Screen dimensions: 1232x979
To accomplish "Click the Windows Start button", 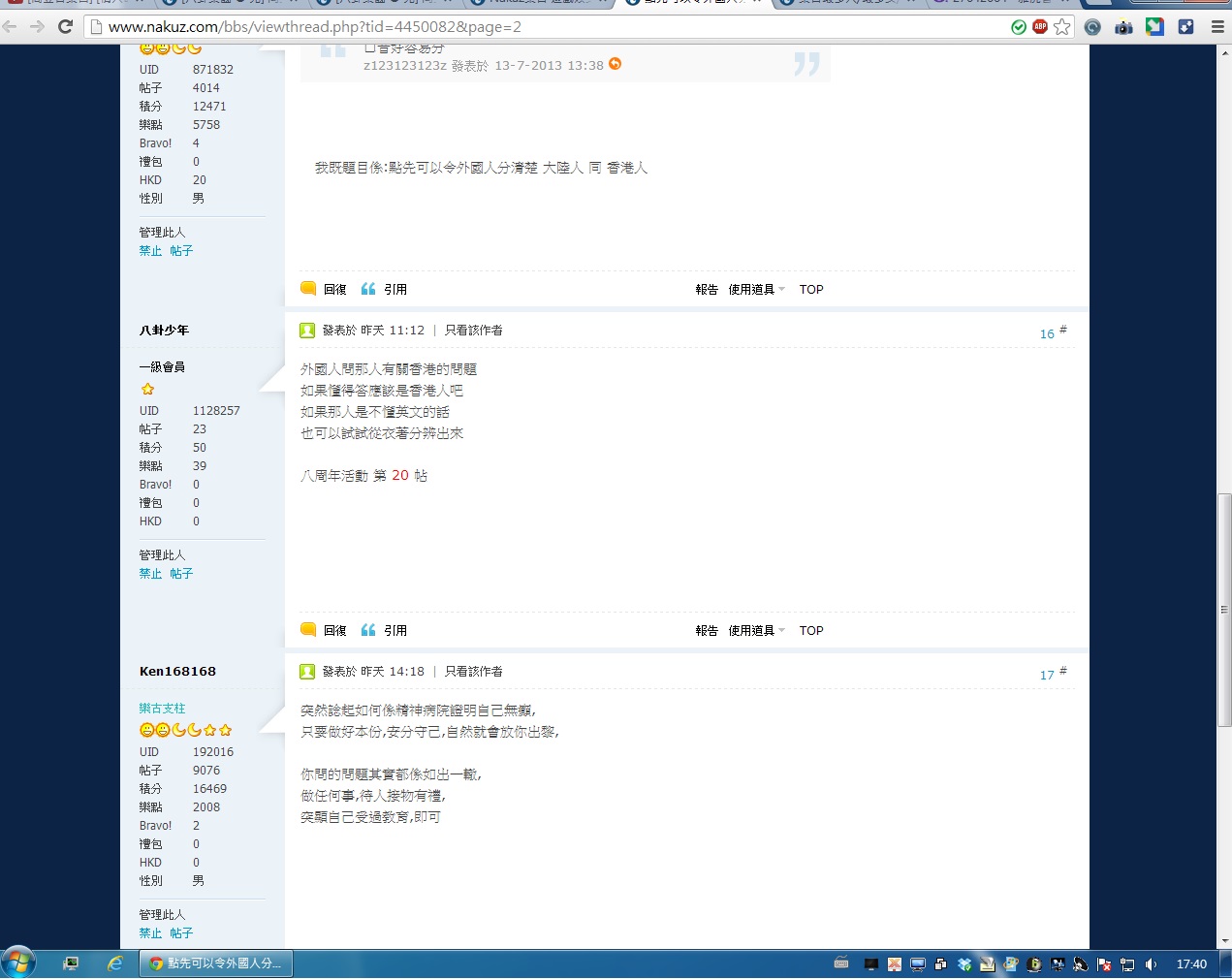I will pyautogui.click(x=18, y=963).
